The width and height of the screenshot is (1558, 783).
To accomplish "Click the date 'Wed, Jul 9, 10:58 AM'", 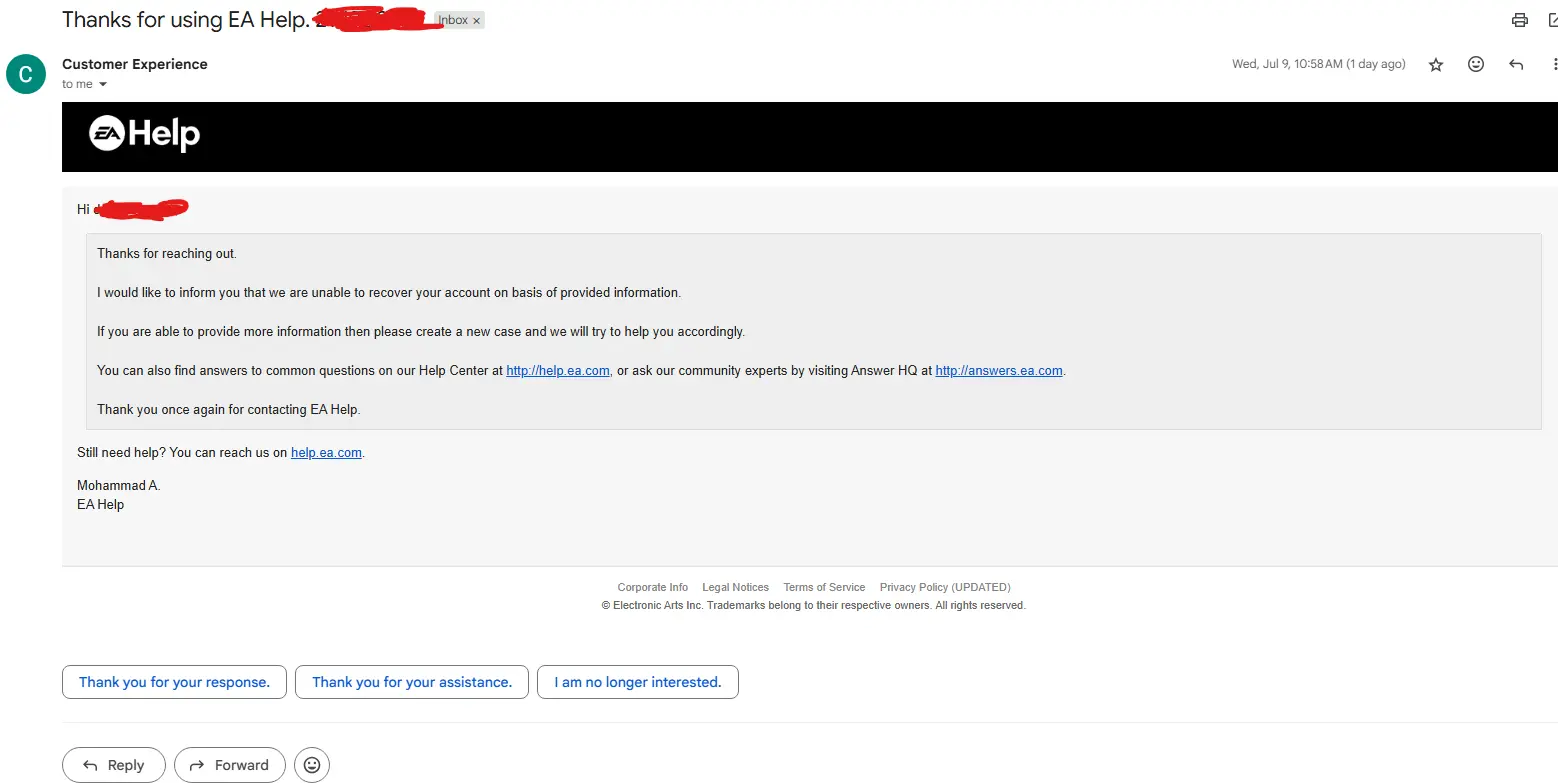I will pos(1287,64).
